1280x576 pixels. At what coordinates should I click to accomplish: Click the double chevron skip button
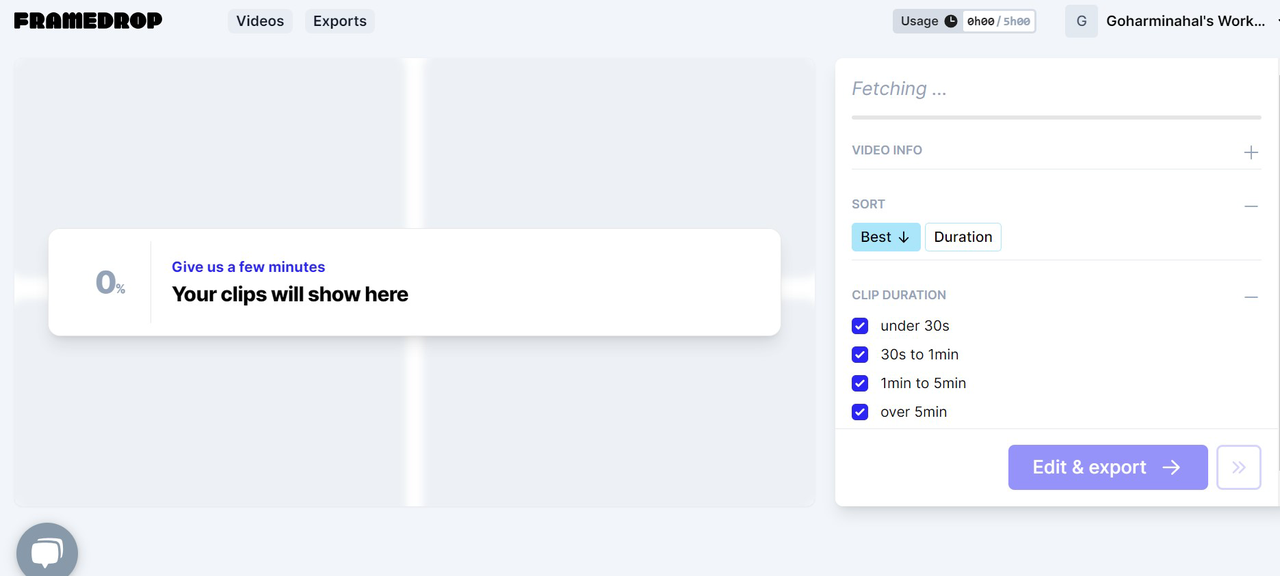[1238, 467]
